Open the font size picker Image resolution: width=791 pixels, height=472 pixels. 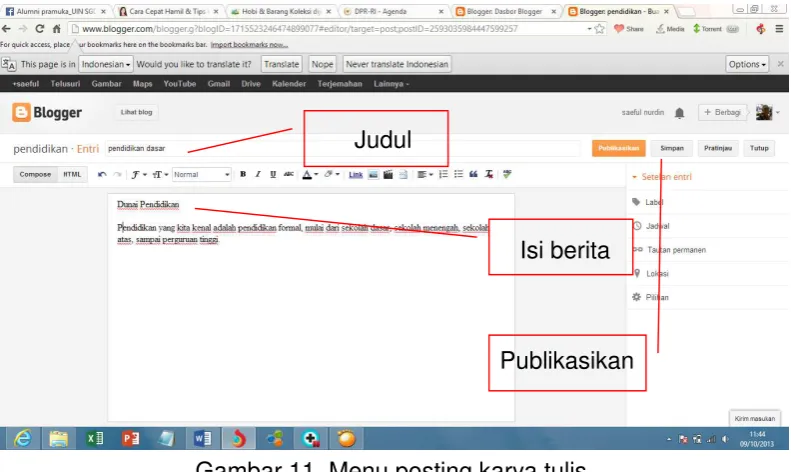coord(160,174)
